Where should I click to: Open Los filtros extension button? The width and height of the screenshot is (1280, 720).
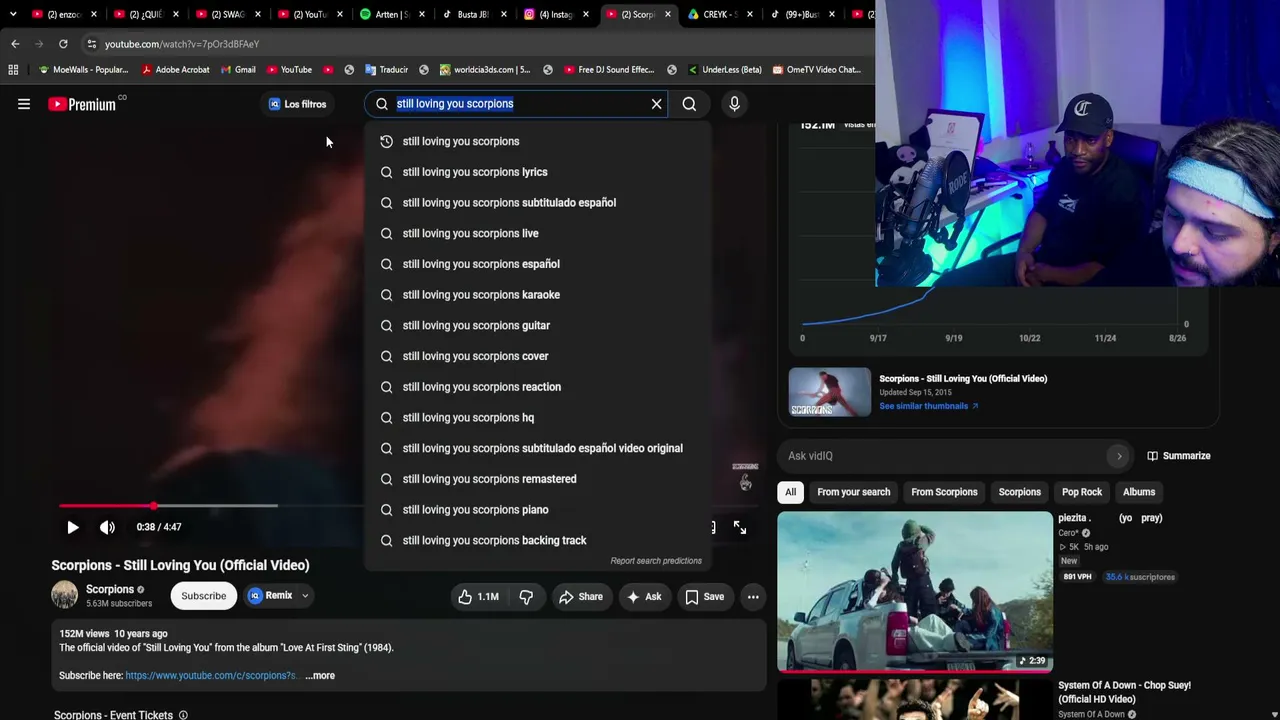(297, 104)
